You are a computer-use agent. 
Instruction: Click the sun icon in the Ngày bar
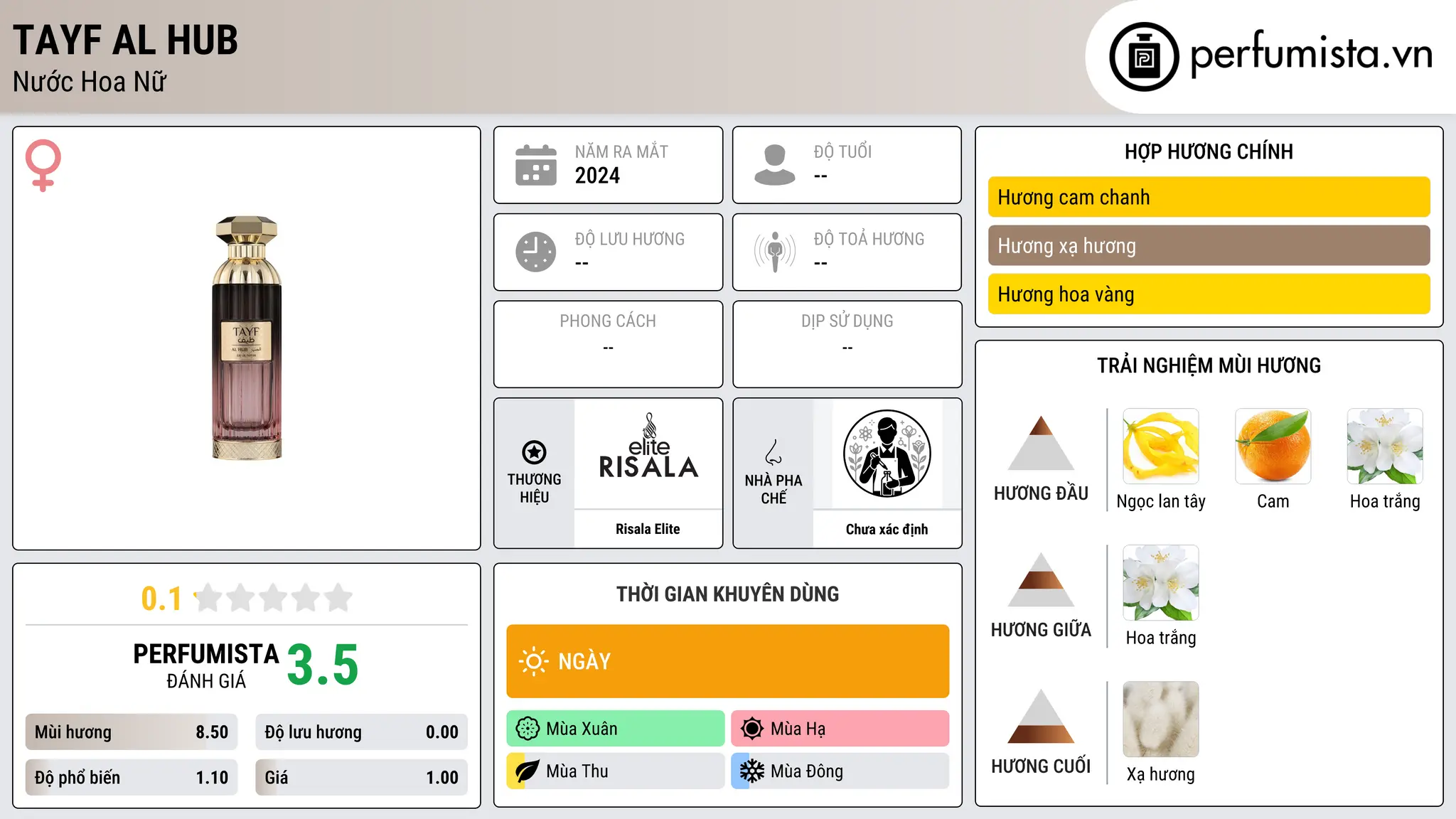tap(533, 661)
